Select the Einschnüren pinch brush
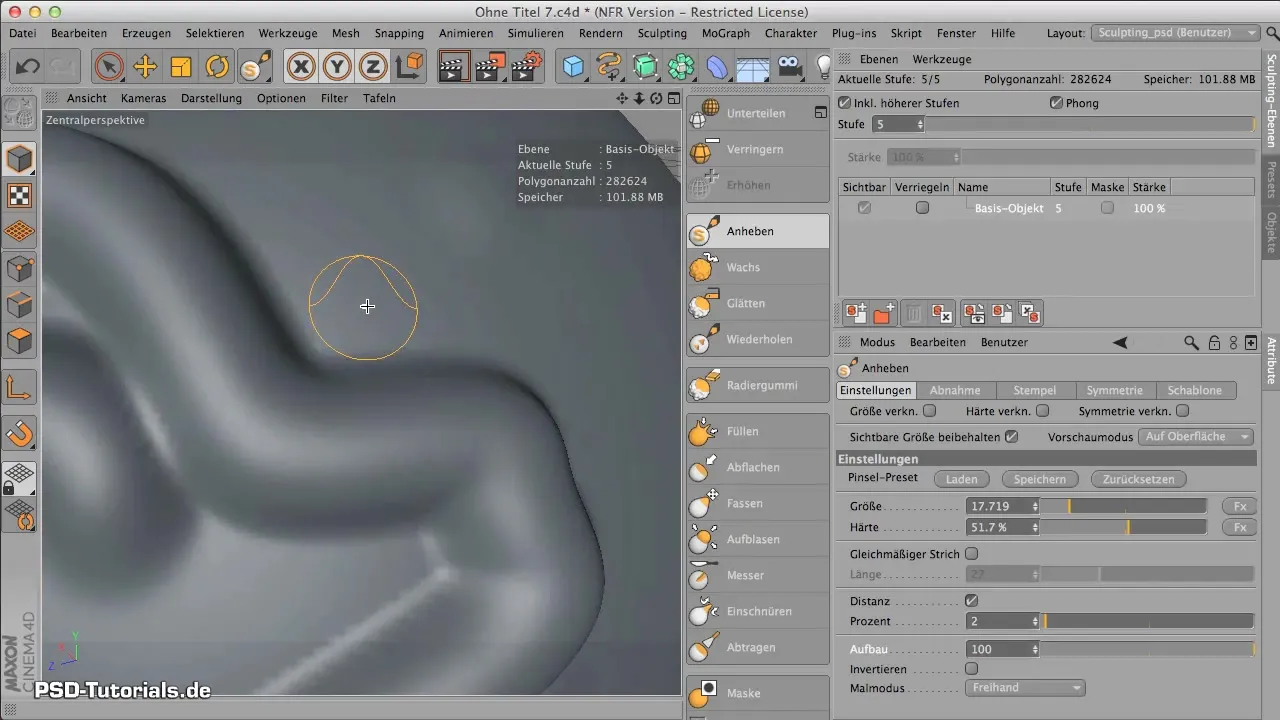1280x720 pixels. pyautogui.click(x=758, y=611)
